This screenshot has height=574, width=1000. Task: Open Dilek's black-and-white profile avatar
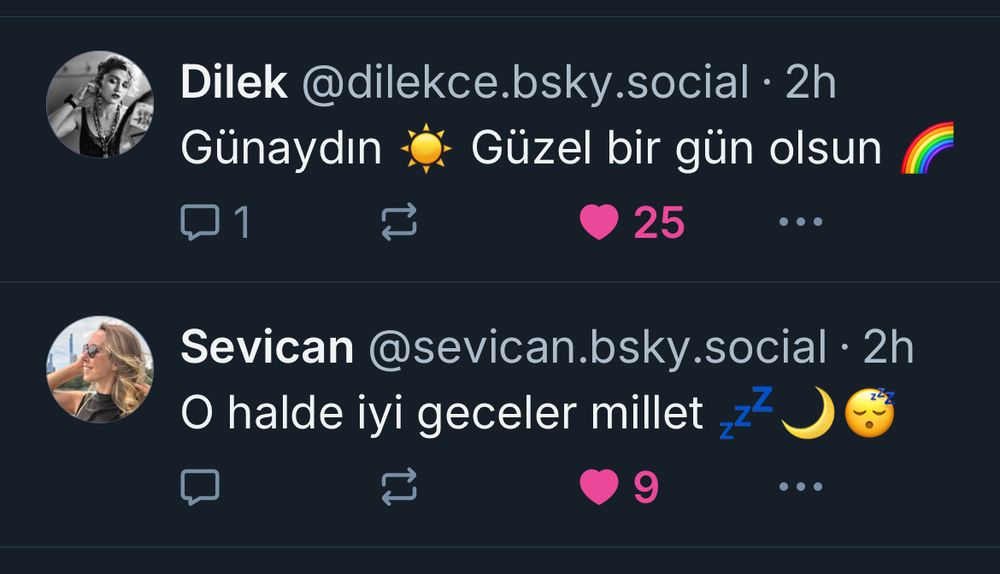(100, 104)
